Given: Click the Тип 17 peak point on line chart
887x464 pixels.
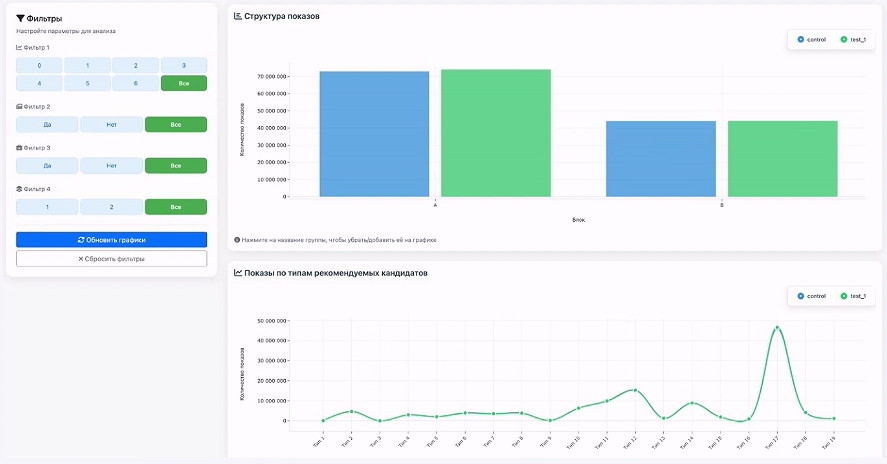Looking at the screenshot, I should pyautogui.click(x=777, y=328).
